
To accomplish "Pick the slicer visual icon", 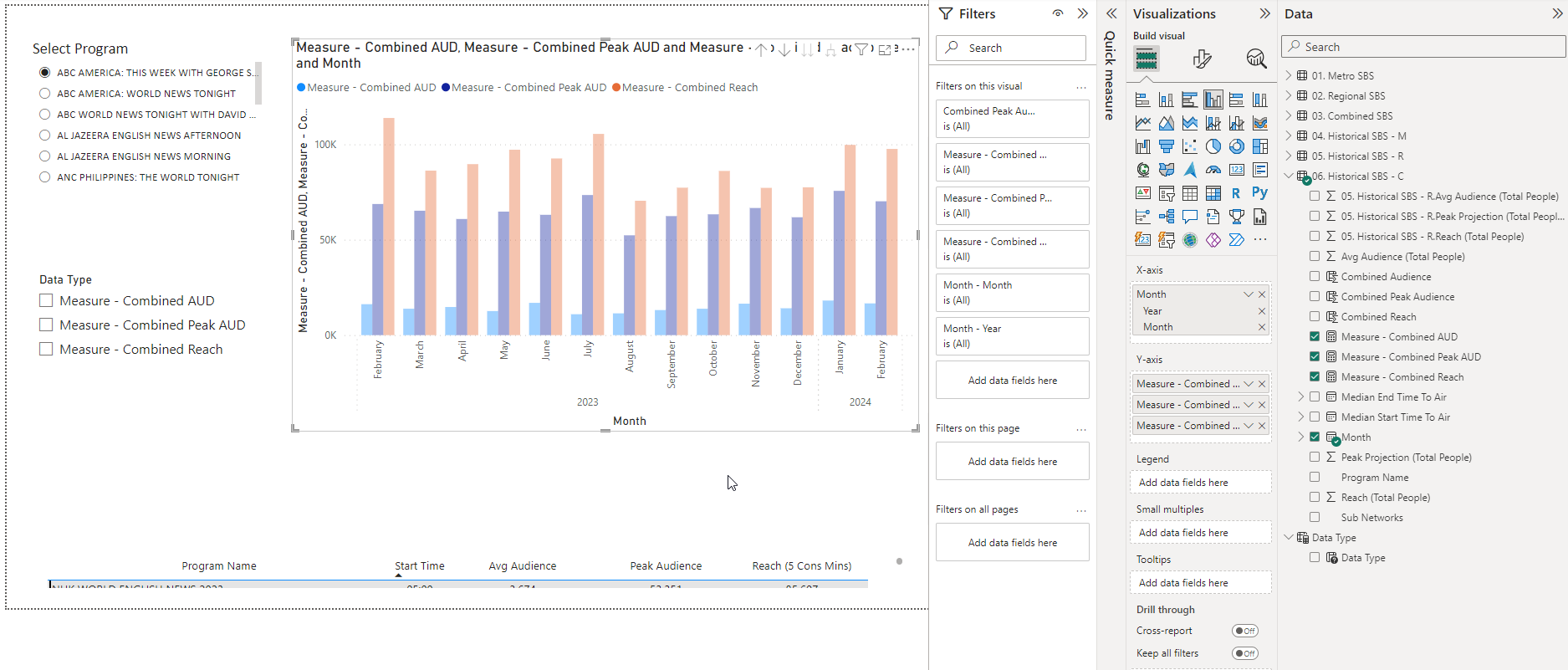I will (1167, 193).
